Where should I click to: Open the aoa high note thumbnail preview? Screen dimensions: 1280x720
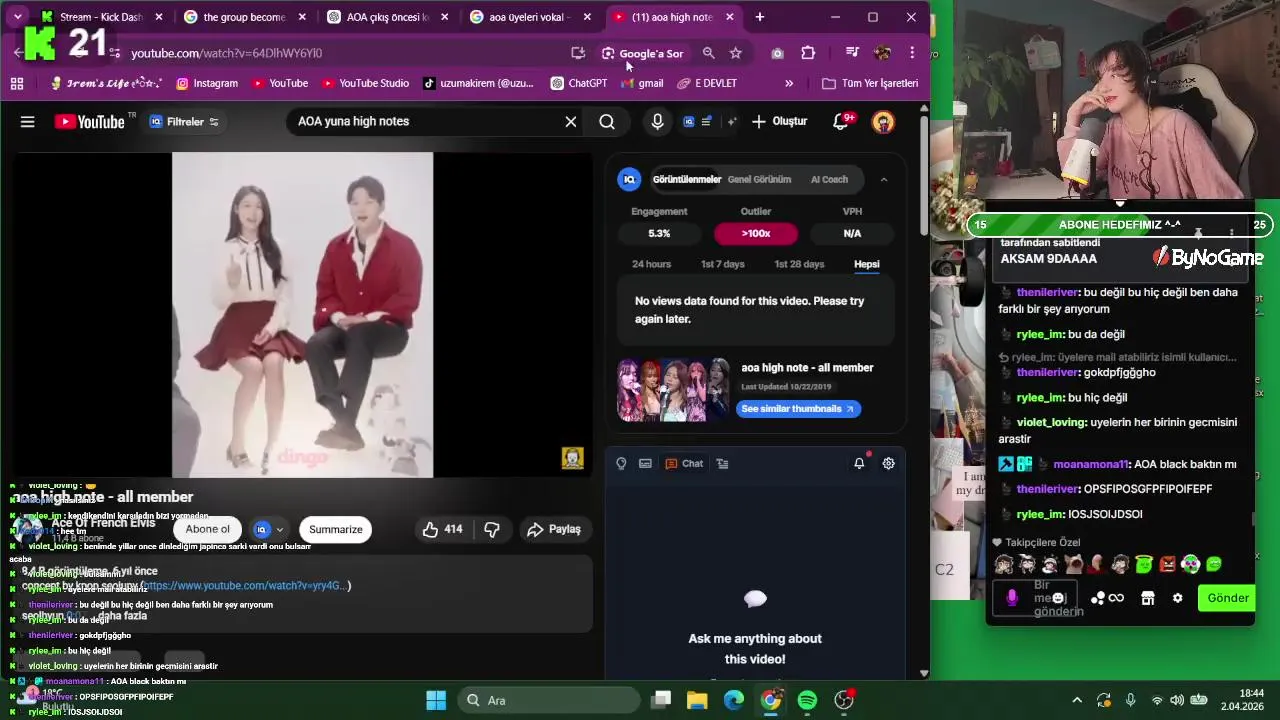(x=674, y=390)
